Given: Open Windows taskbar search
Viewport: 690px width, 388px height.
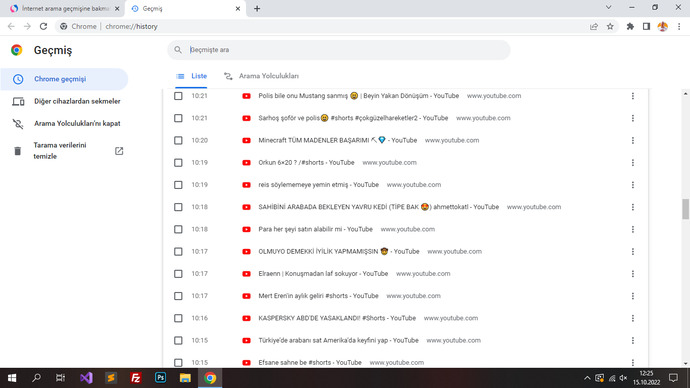Looking at the screenshot, I should [x=37, y=378].
